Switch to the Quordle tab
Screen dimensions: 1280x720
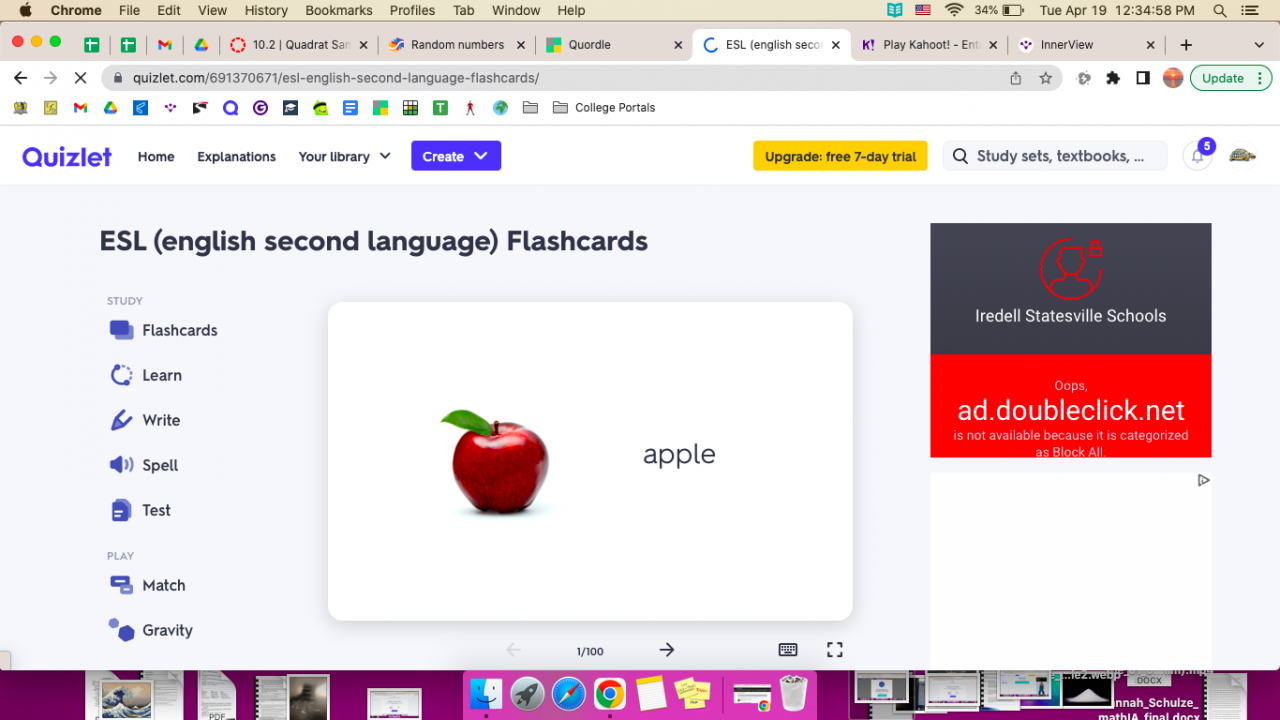click(614, 45)
